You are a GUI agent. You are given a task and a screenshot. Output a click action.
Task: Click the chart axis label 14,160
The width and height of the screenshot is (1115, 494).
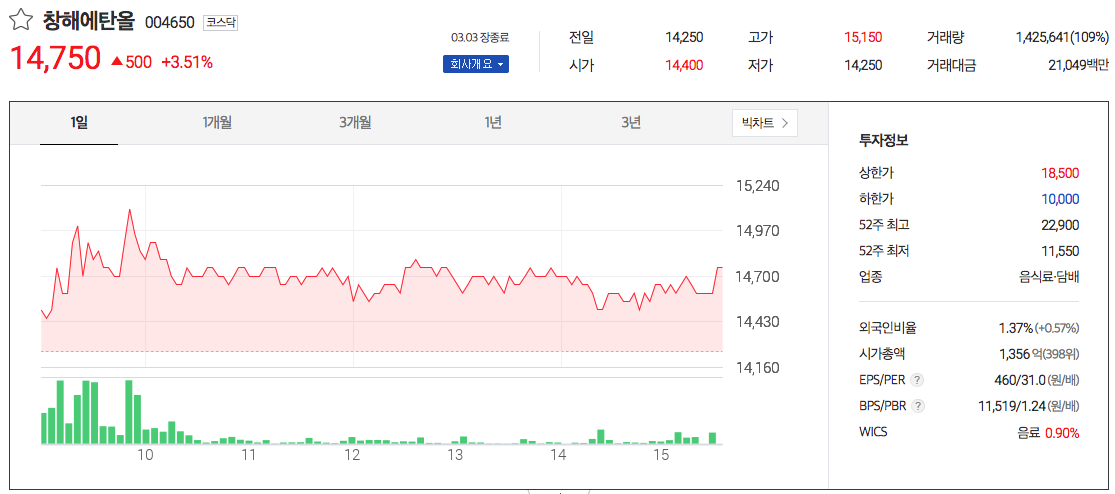coord(758,367)
